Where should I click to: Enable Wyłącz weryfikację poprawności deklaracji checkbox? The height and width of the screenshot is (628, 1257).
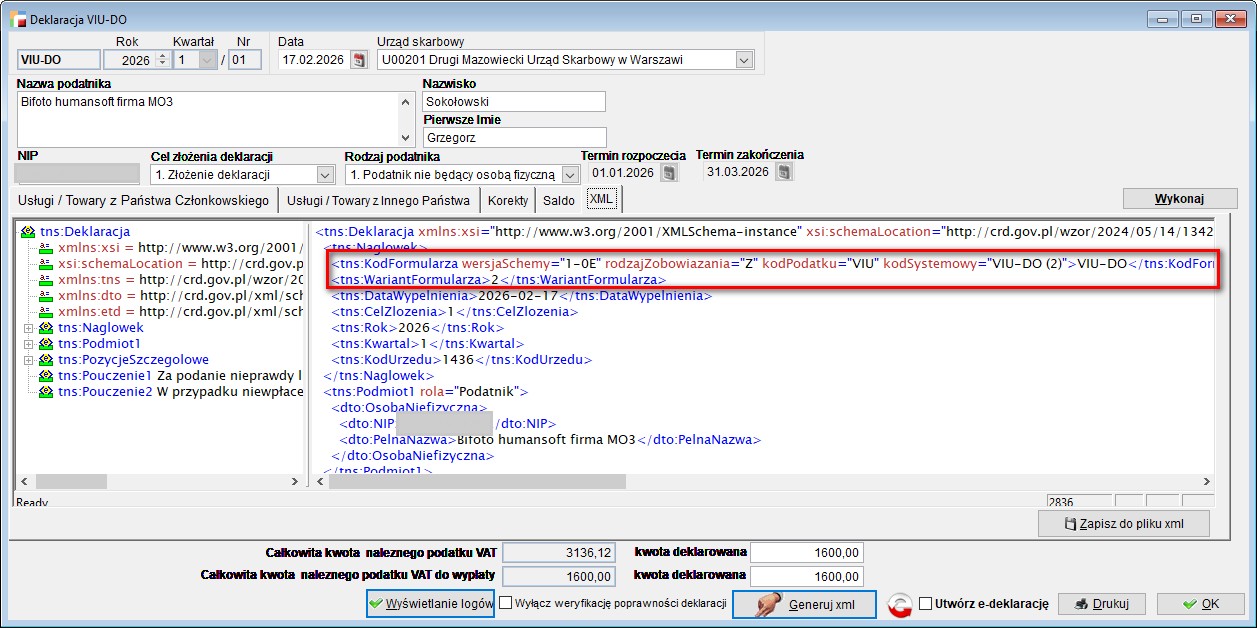[506, 603]
